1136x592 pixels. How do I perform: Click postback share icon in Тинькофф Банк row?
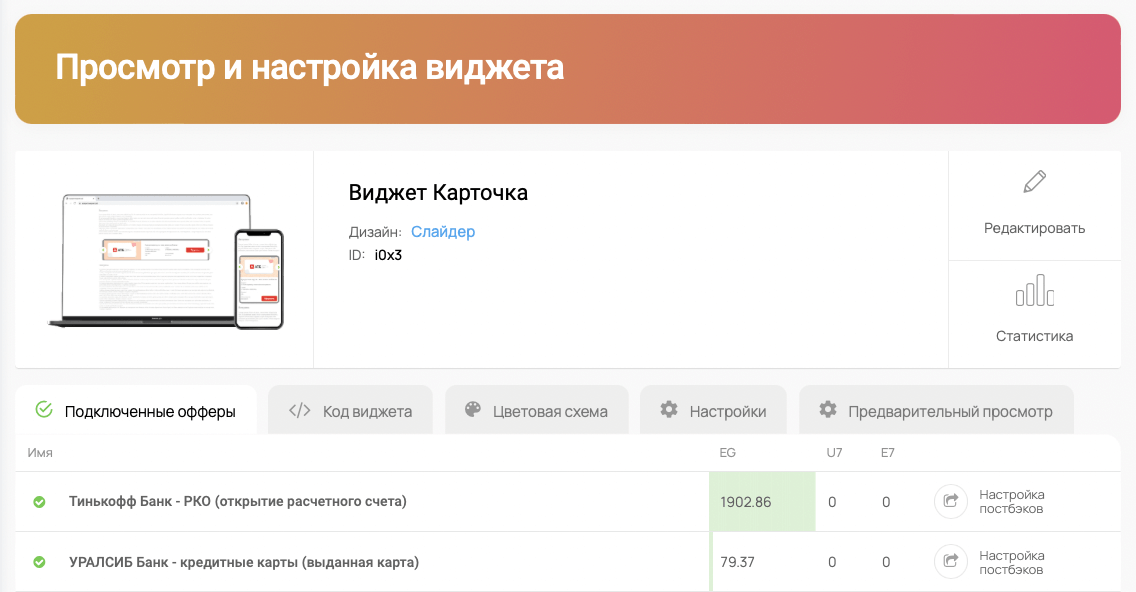coord(951,501)
